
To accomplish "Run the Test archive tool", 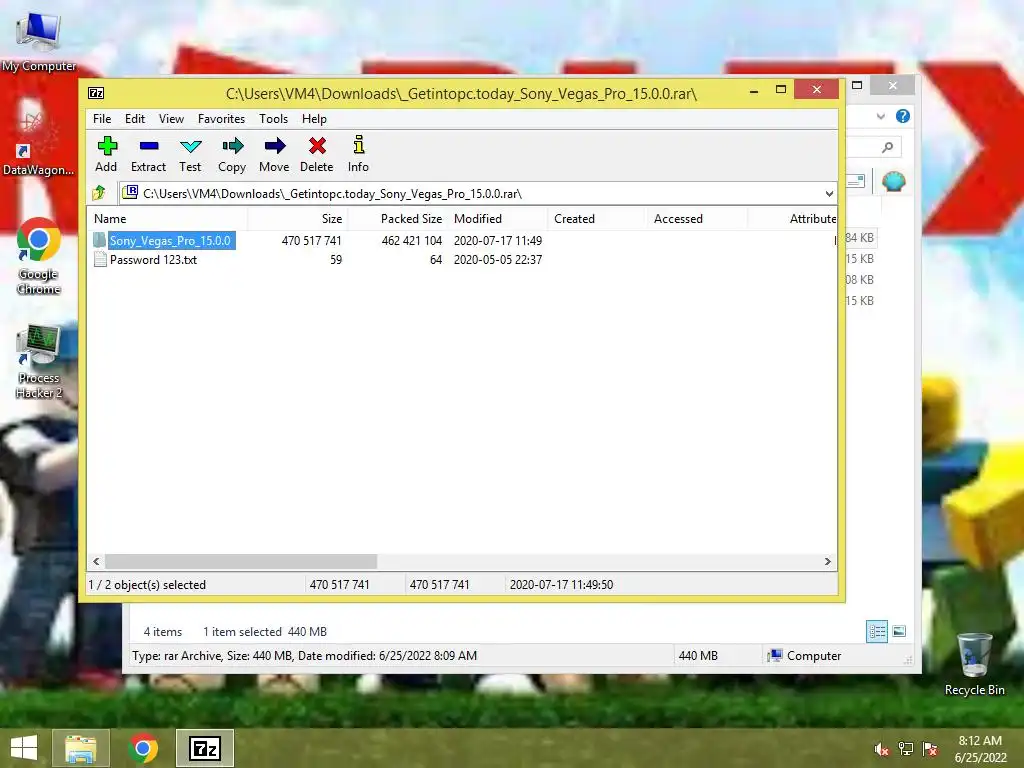I will (x=191, y=146).
